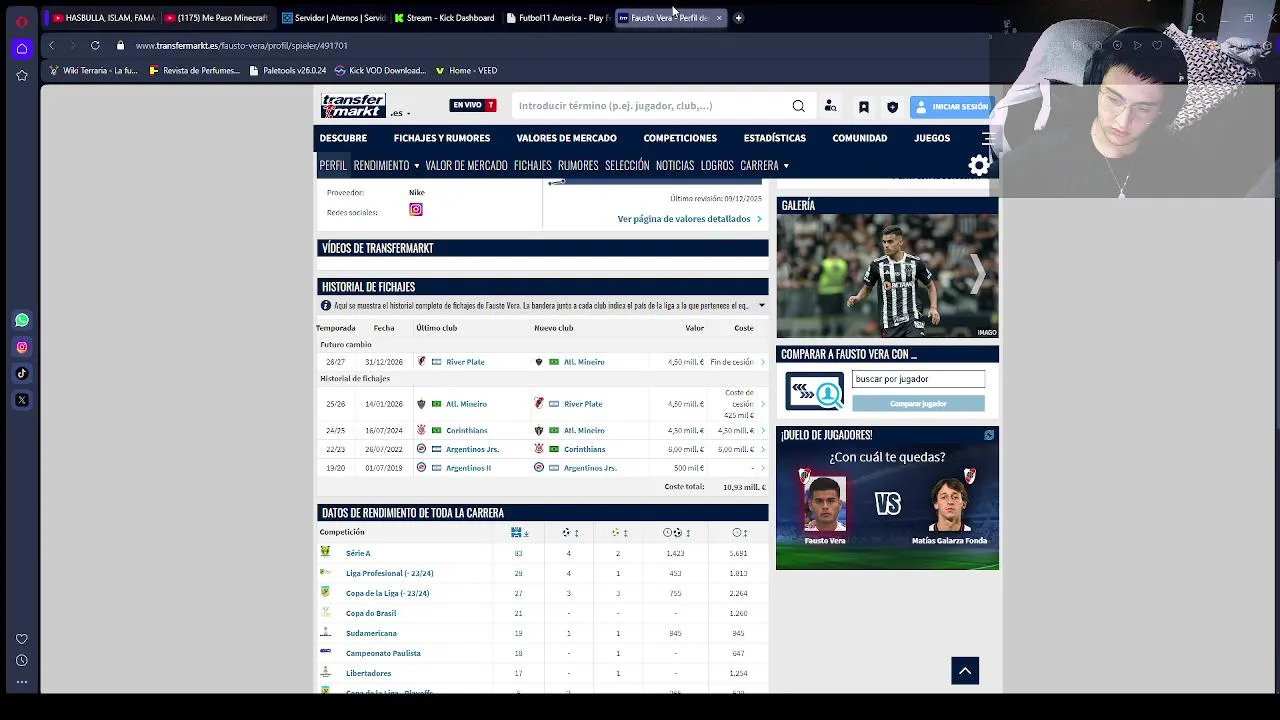Image resolution: width=1280 pixels, height=720 pixels.
Task: Open X (Twitter) in the browser sidebar
Action: coord(22,400)
